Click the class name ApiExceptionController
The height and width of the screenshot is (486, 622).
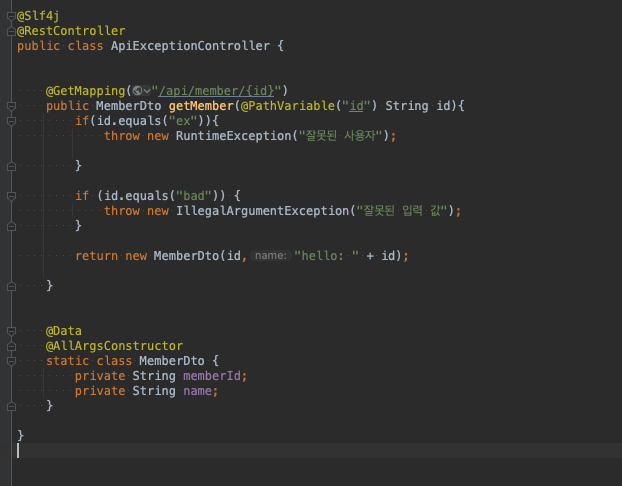tap(190, 46)
